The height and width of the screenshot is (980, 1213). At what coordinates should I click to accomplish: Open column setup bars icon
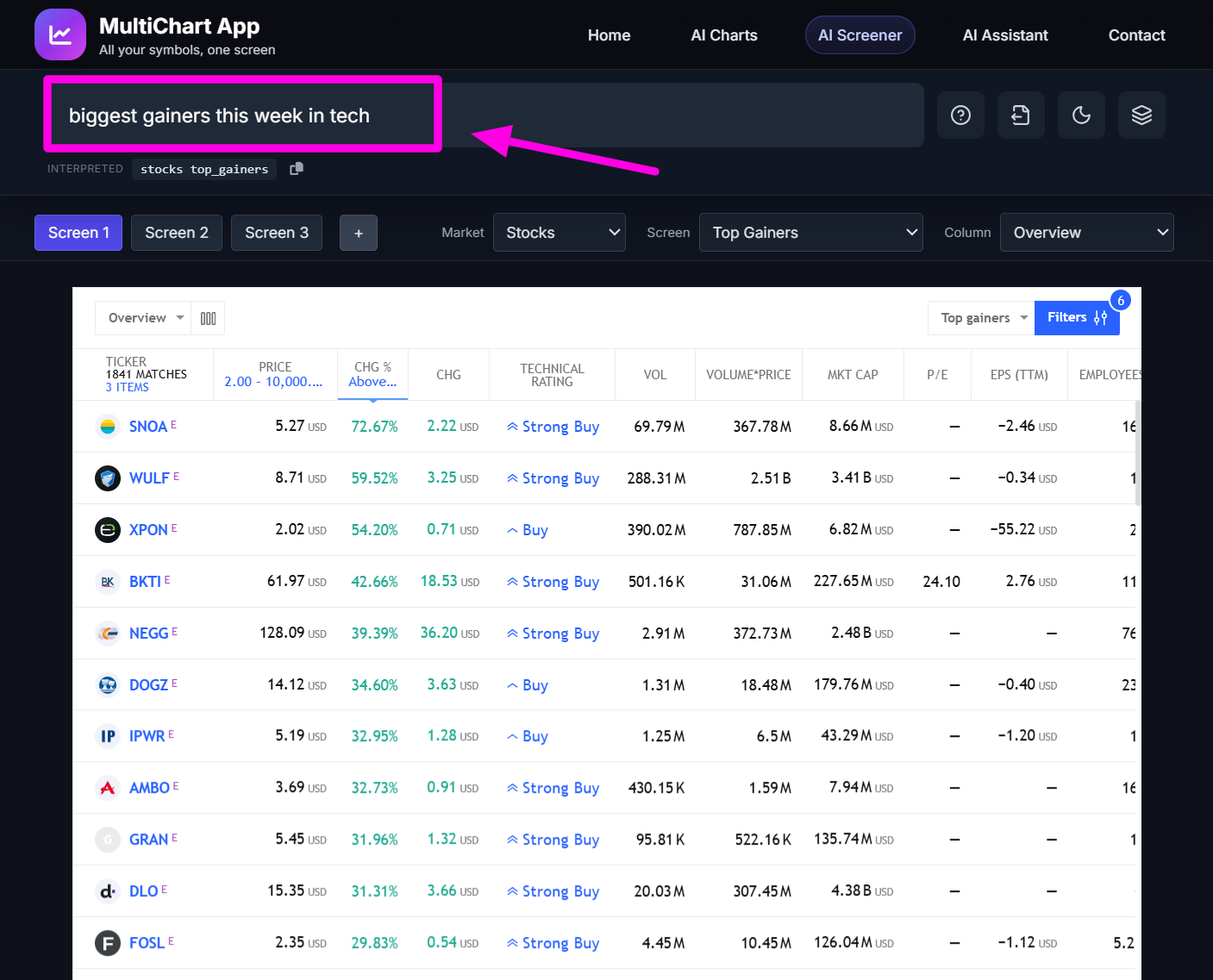point(208,318)
